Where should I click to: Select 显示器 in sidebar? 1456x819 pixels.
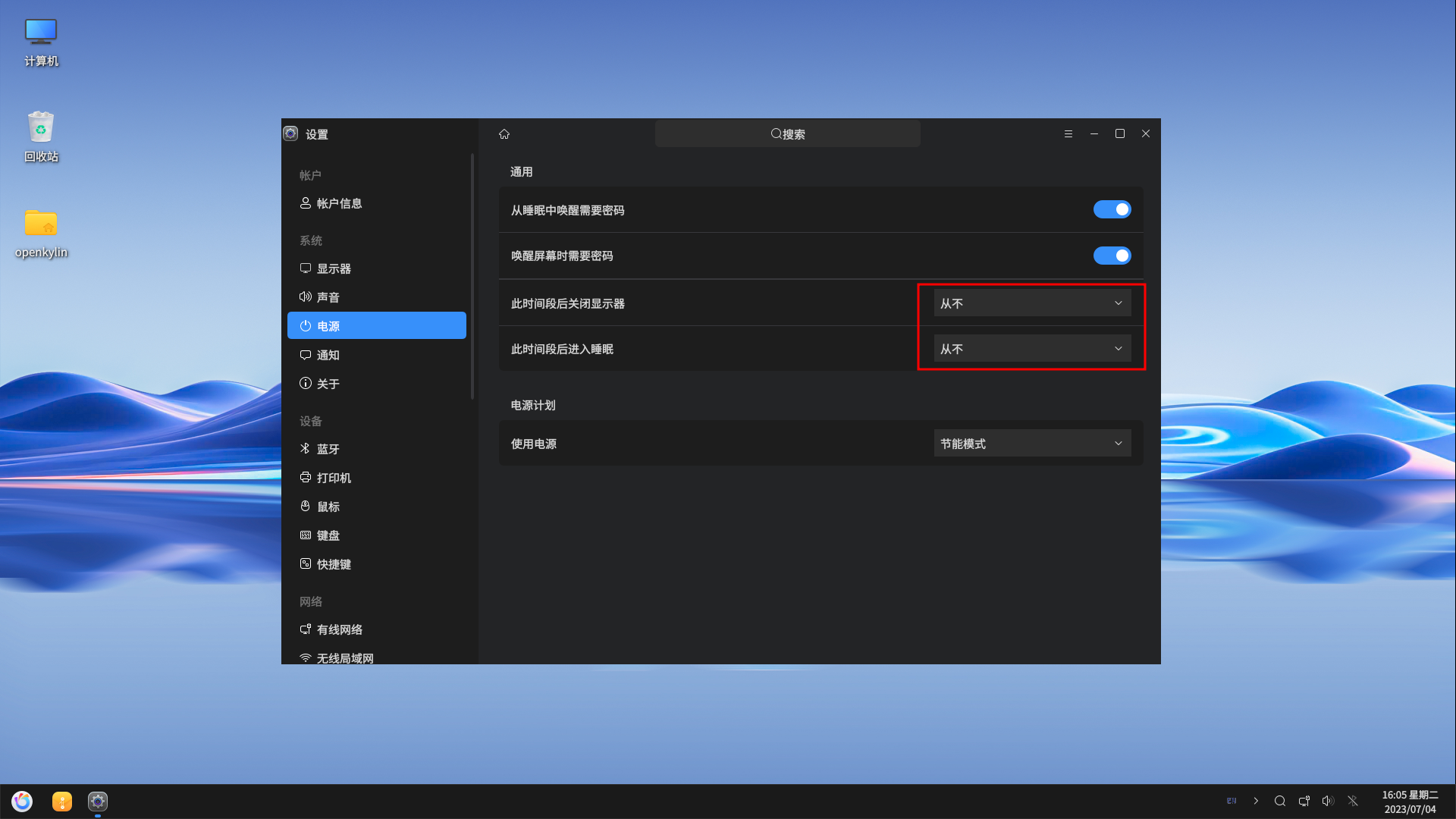click(377, 268)
